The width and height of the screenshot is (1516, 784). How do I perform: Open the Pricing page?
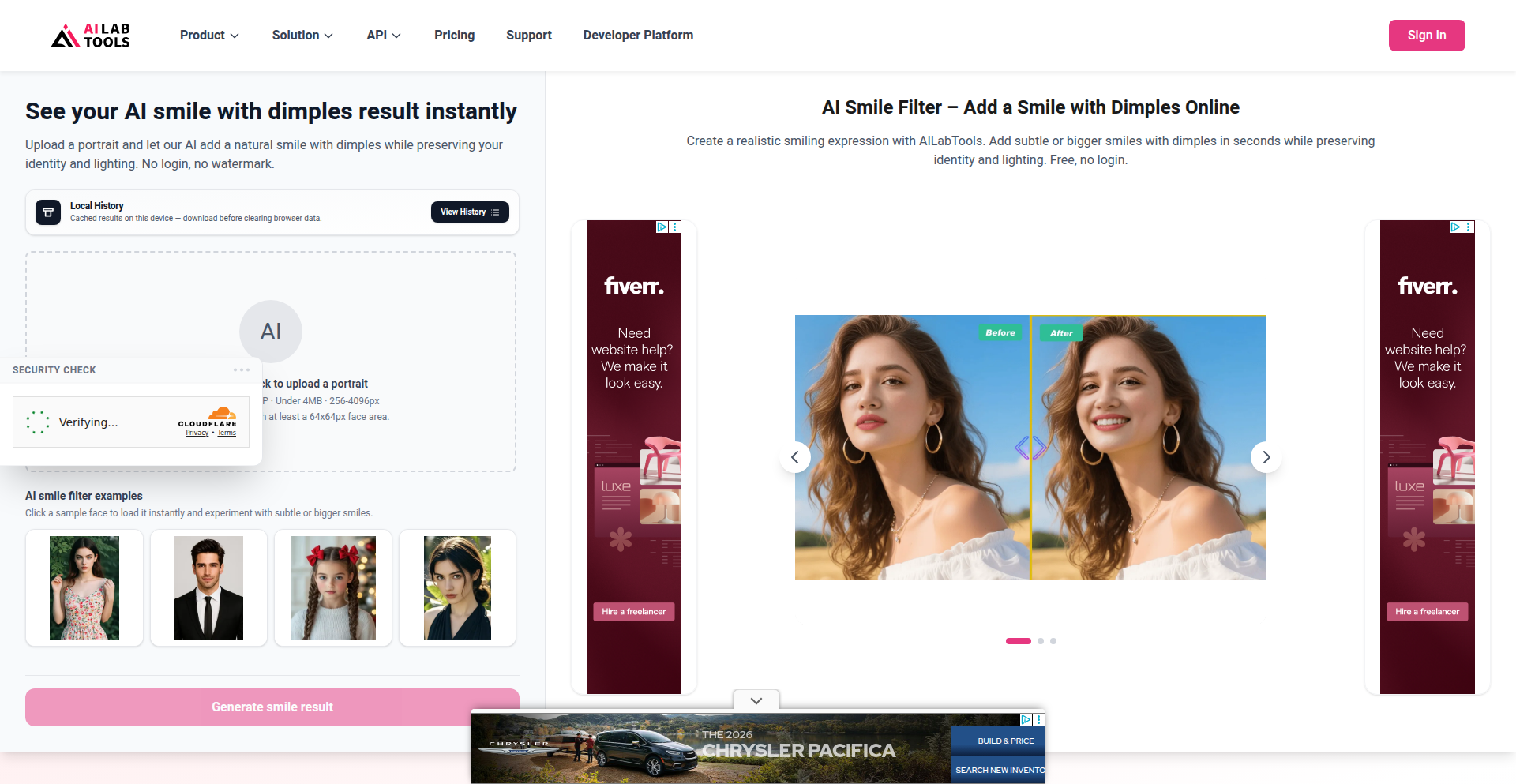coord(454,36)
